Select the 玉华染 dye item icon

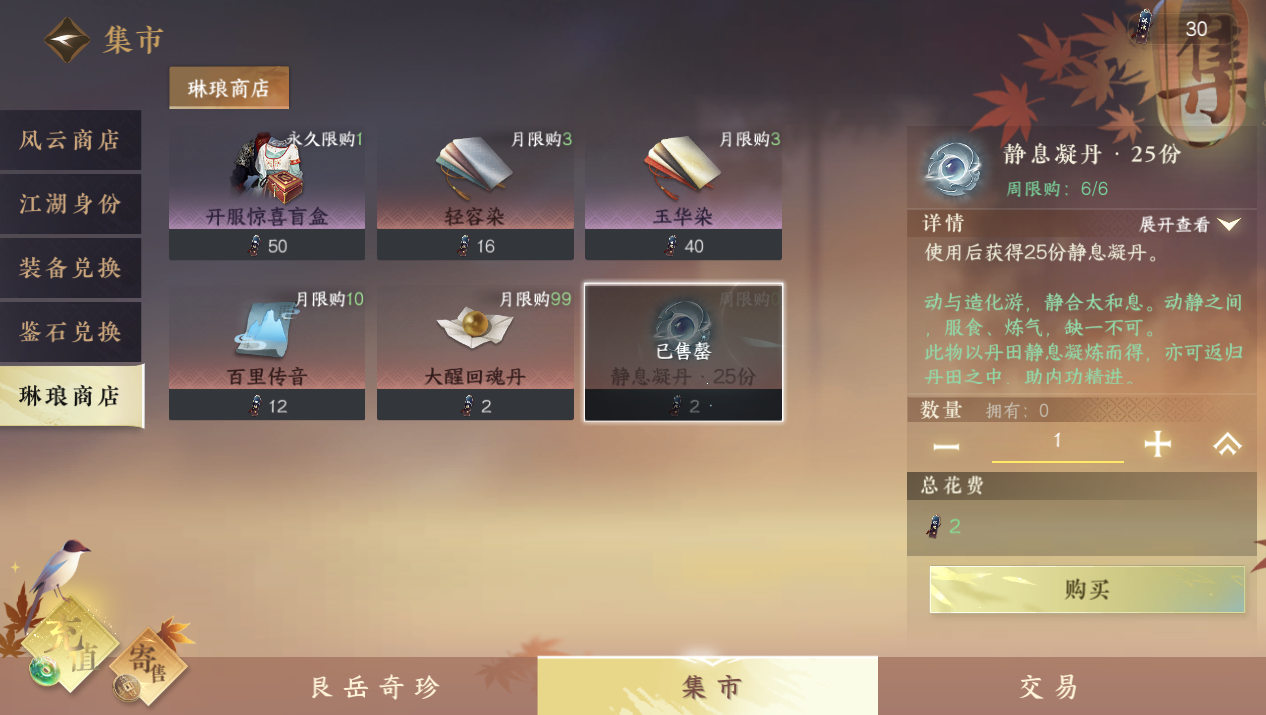[x=682, y=165]
